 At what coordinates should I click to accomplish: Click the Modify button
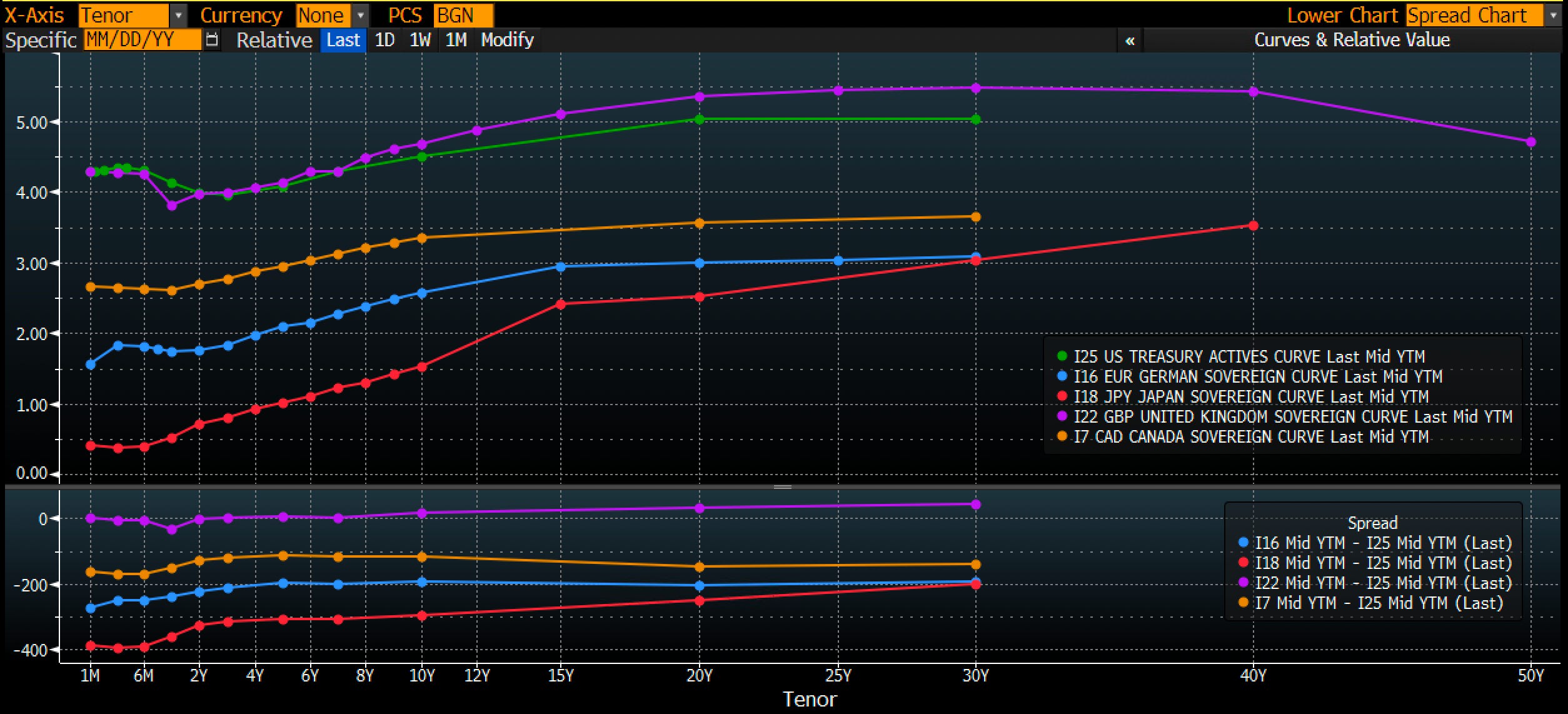coord(507,40)
